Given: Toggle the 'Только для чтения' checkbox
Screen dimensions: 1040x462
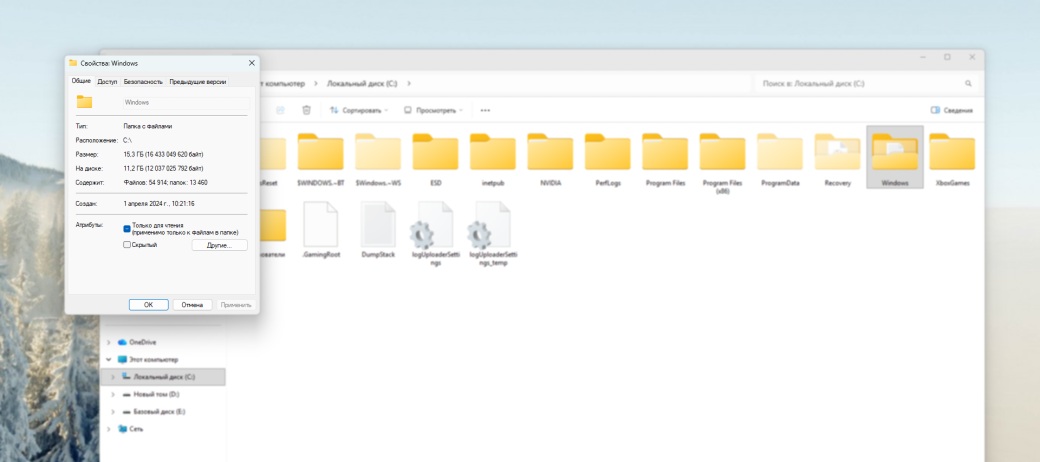Looking at the screenshot, I should [127, 228].
